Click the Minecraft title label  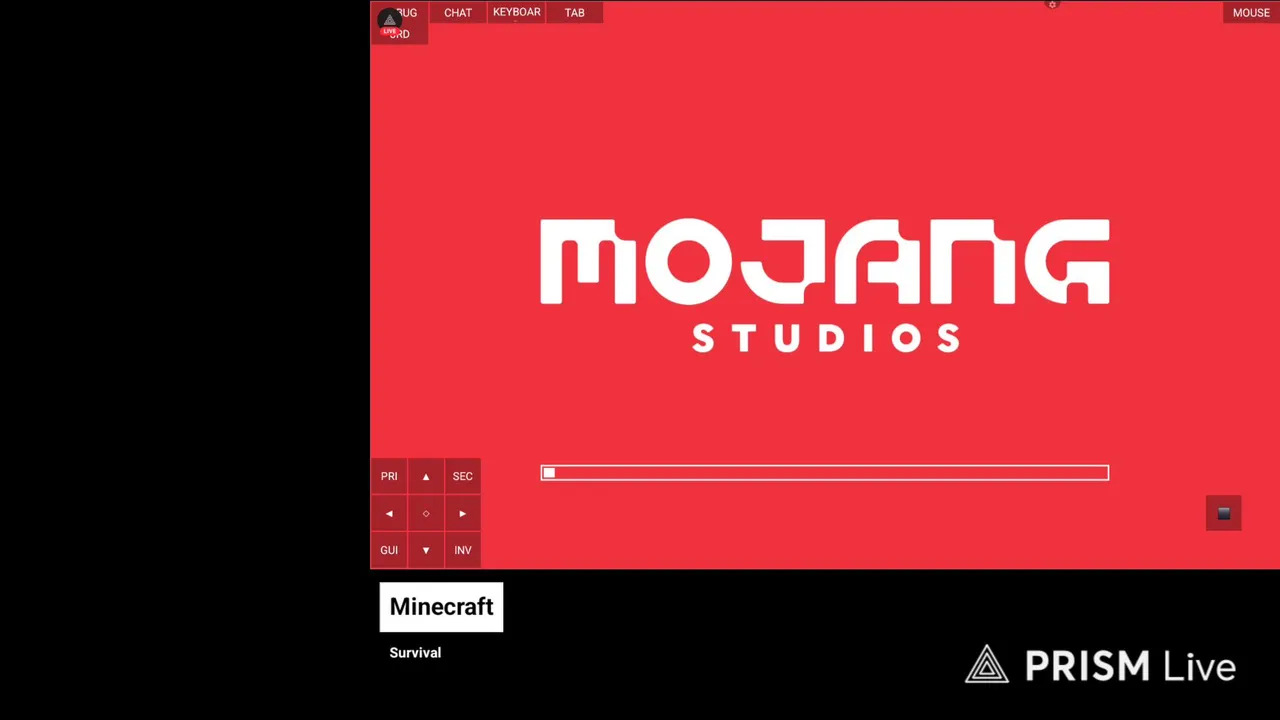pos(441,607)
